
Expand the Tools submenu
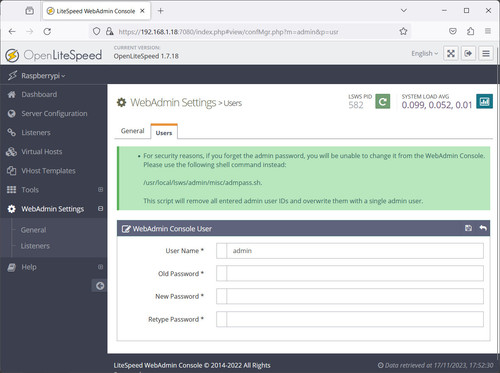tap(100, 189)
